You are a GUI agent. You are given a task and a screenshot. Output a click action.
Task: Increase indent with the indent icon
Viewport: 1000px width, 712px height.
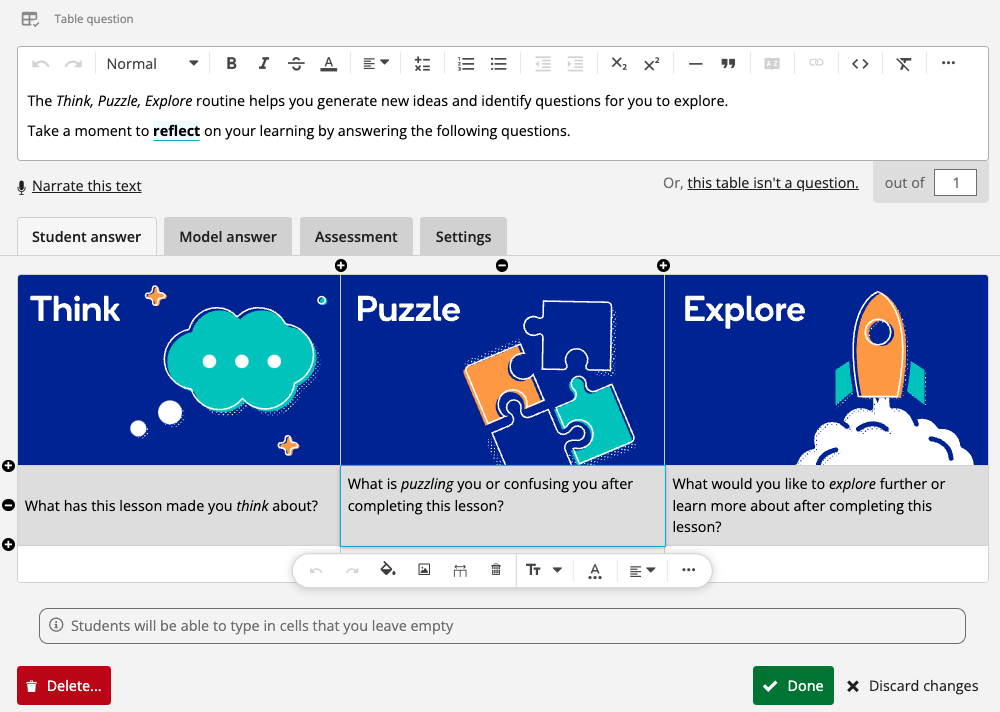tap(575, 64)
